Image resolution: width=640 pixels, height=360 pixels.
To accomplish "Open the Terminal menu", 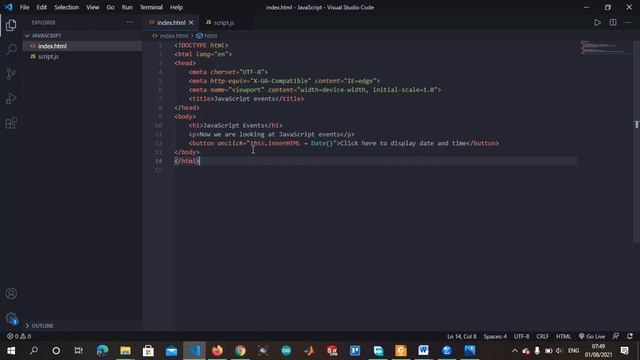I will [151, 7].
